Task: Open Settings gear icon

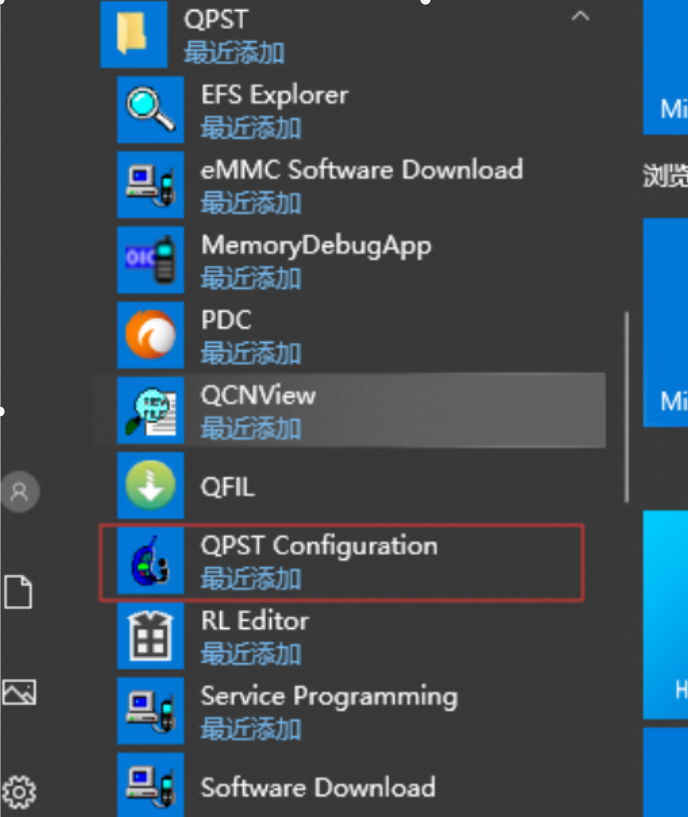Action: [x=19, y=792]
